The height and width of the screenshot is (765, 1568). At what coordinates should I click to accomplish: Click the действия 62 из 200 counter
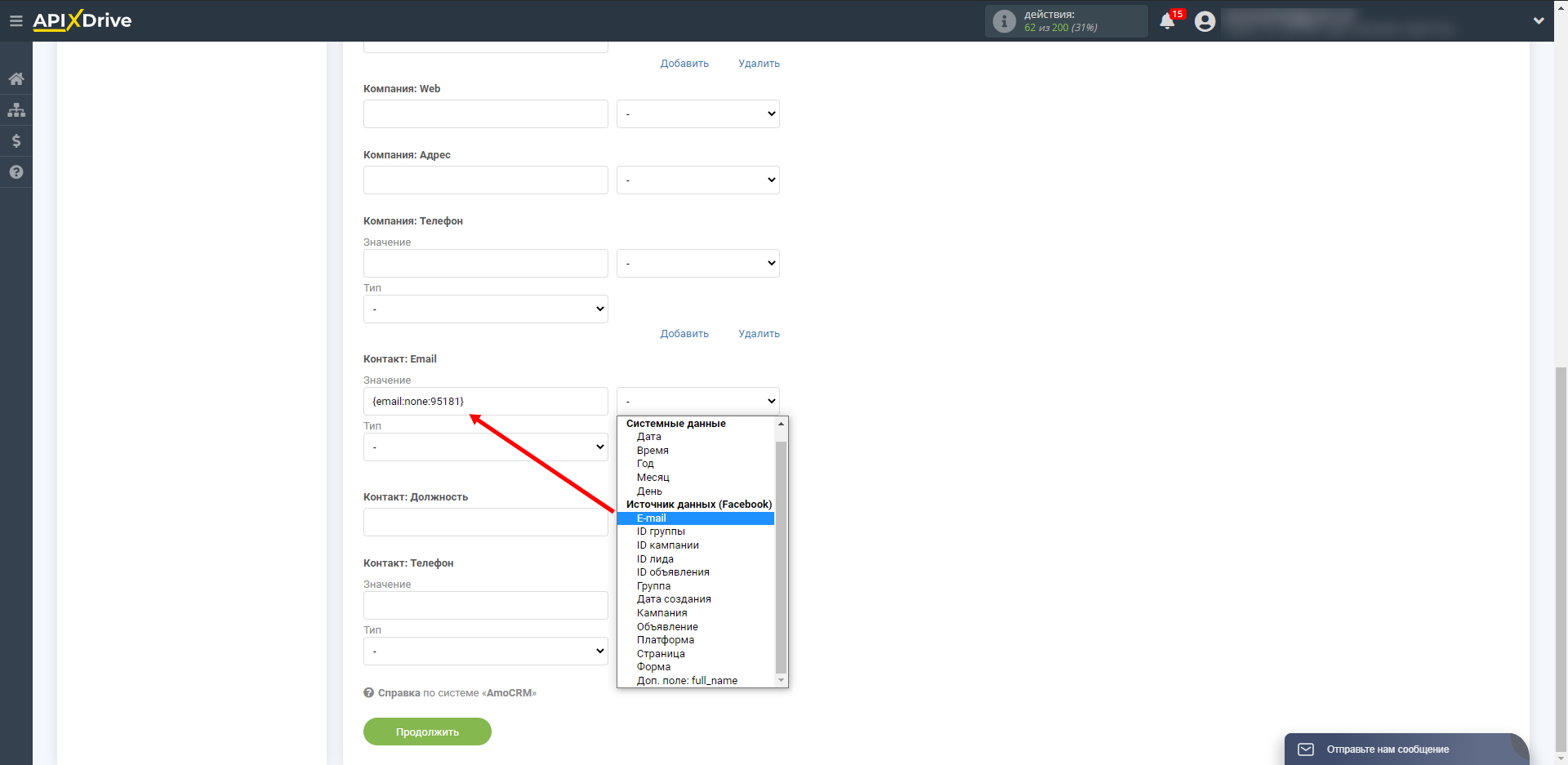1066,21
